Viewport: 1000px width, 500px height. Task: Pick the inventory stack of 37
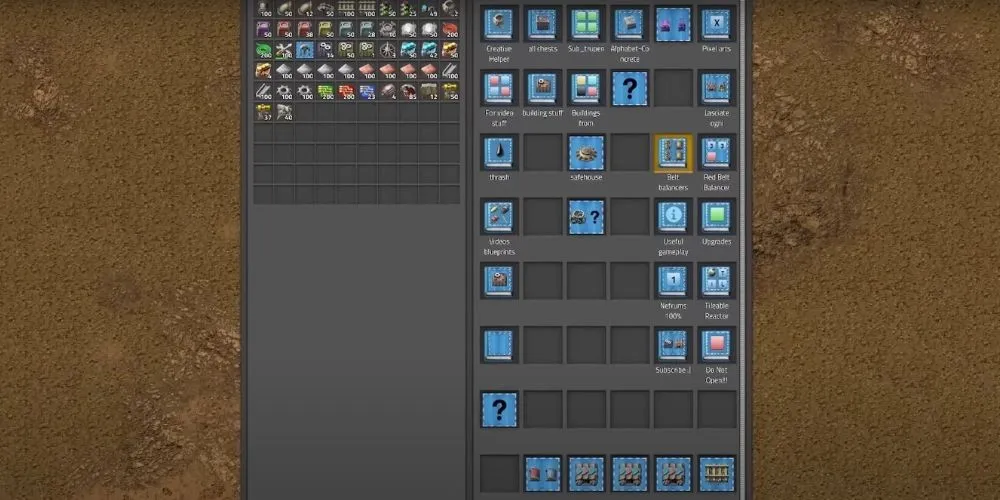tap(263, 112)
